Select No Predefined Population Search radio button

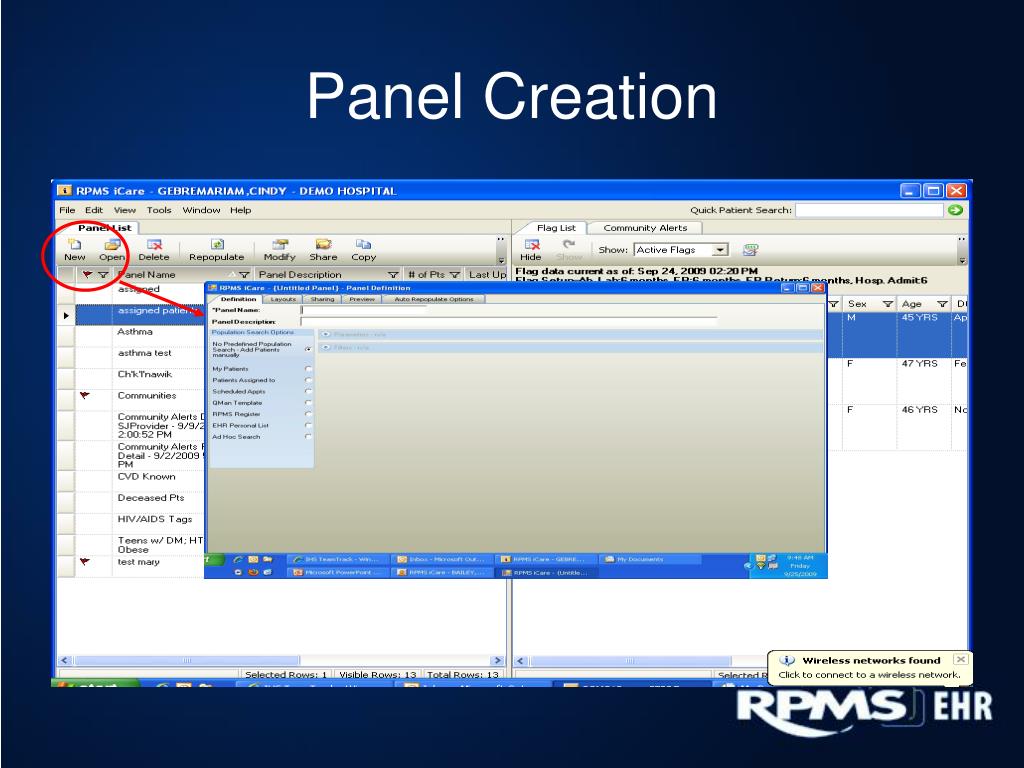pyautogui.click(x=308, y=349)
